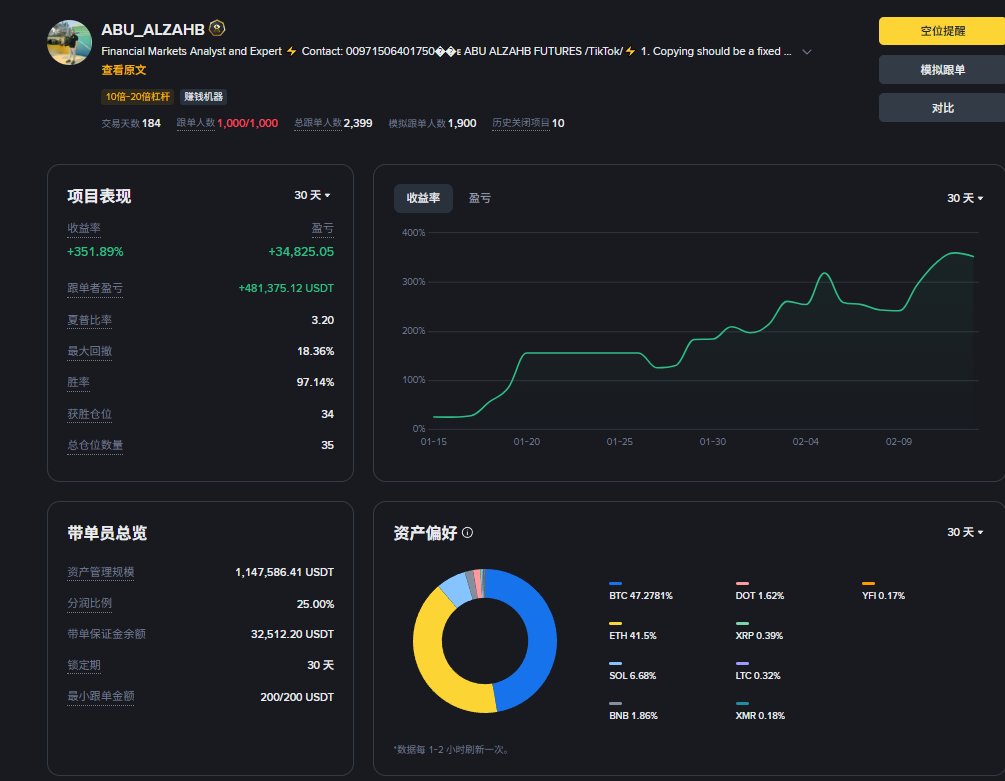Image resolution: width=1005 pixels, height=781 pixels.
Task: Click the XRP green legend marker
Action: click(x=742, y=623)
